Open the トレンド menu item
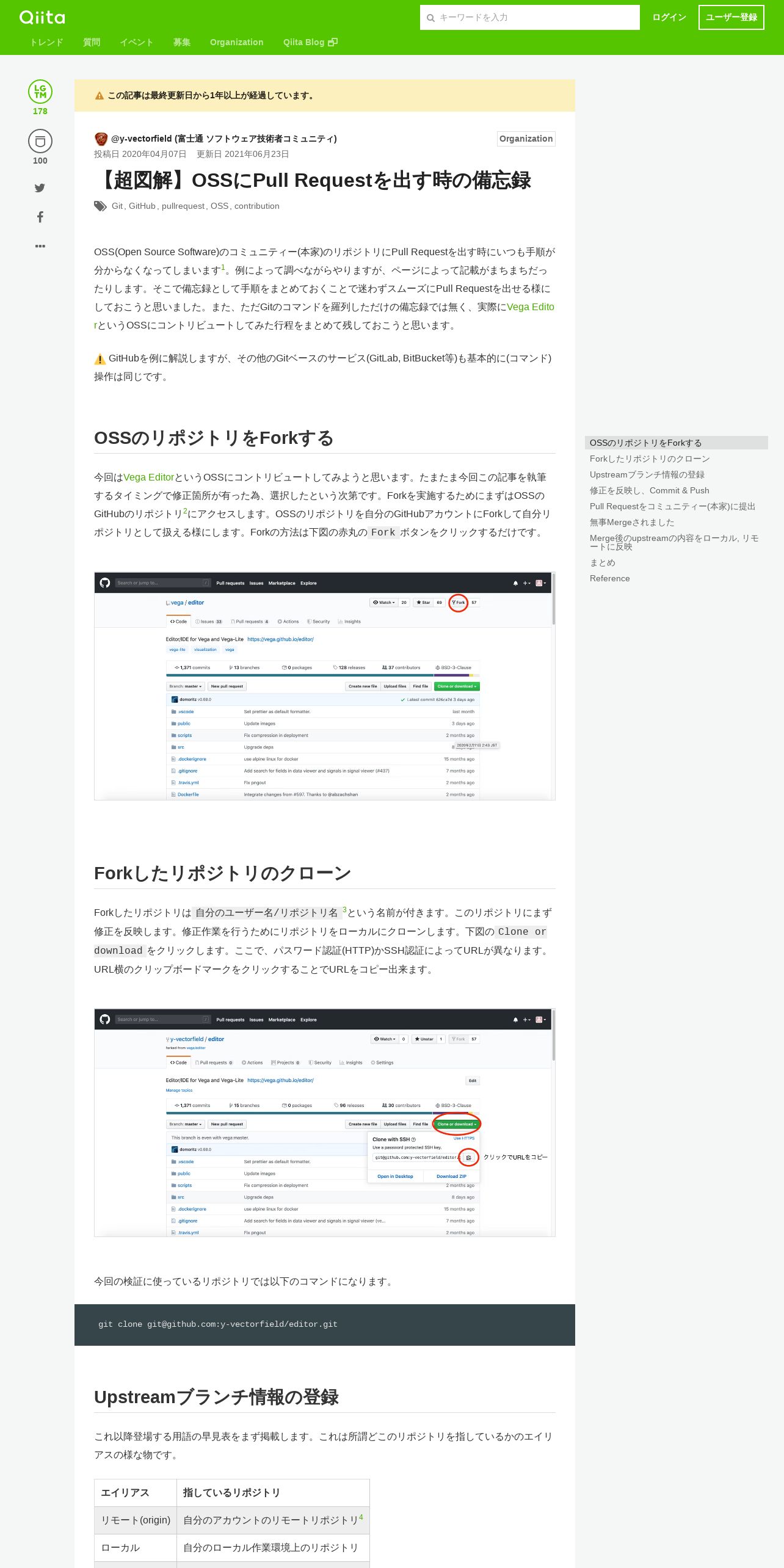The width and height of the screenshot is (784, 1568). point(47,42)
